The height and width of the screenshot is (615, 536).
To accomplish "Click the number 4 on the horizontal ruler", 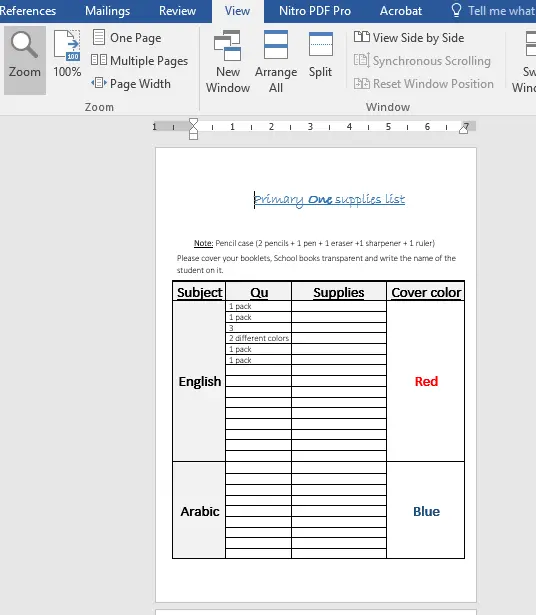I will click(349, 126).
